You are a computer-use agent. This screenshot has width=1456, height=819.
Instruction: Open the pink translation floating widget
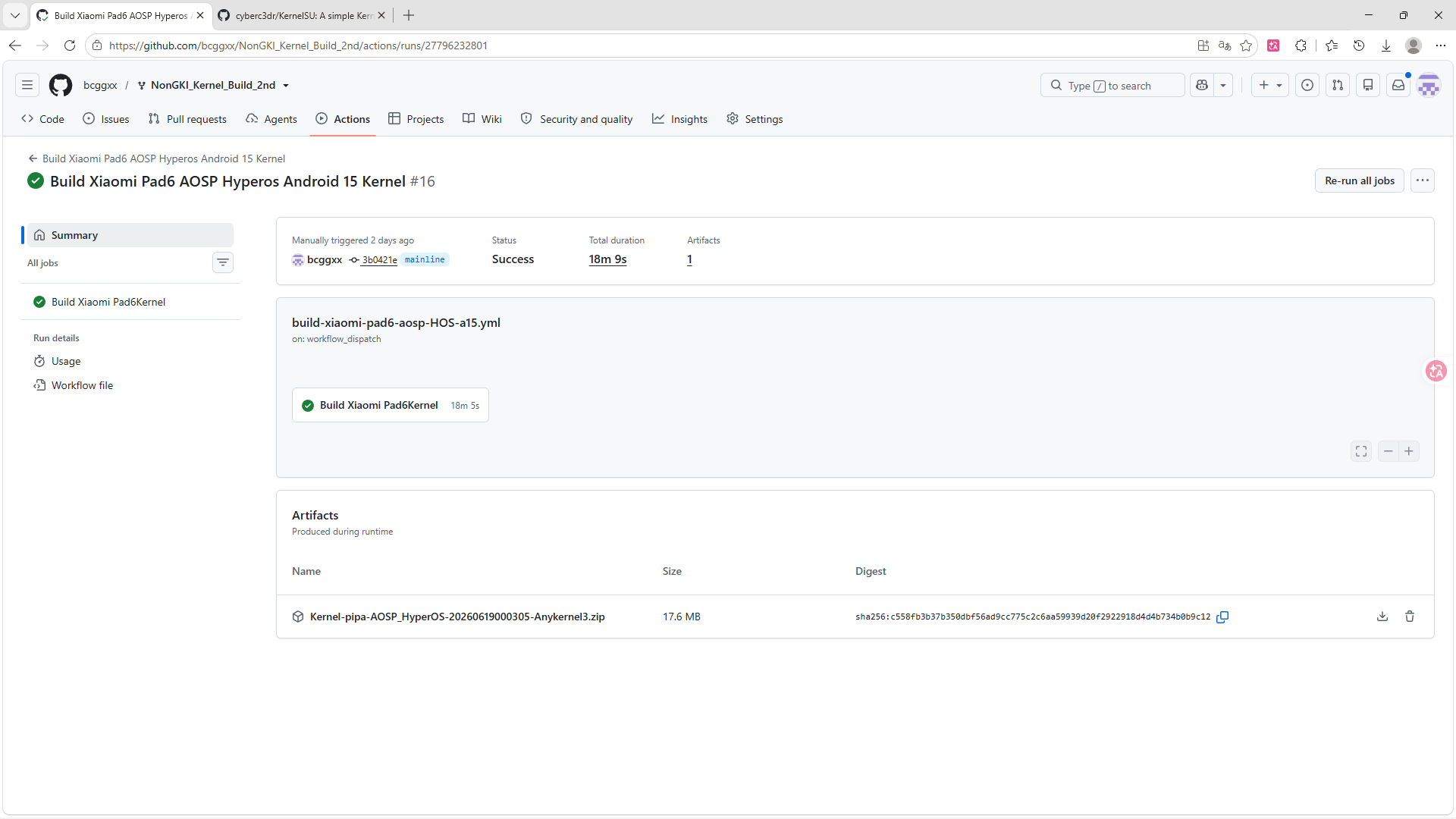click(1436, 371)
